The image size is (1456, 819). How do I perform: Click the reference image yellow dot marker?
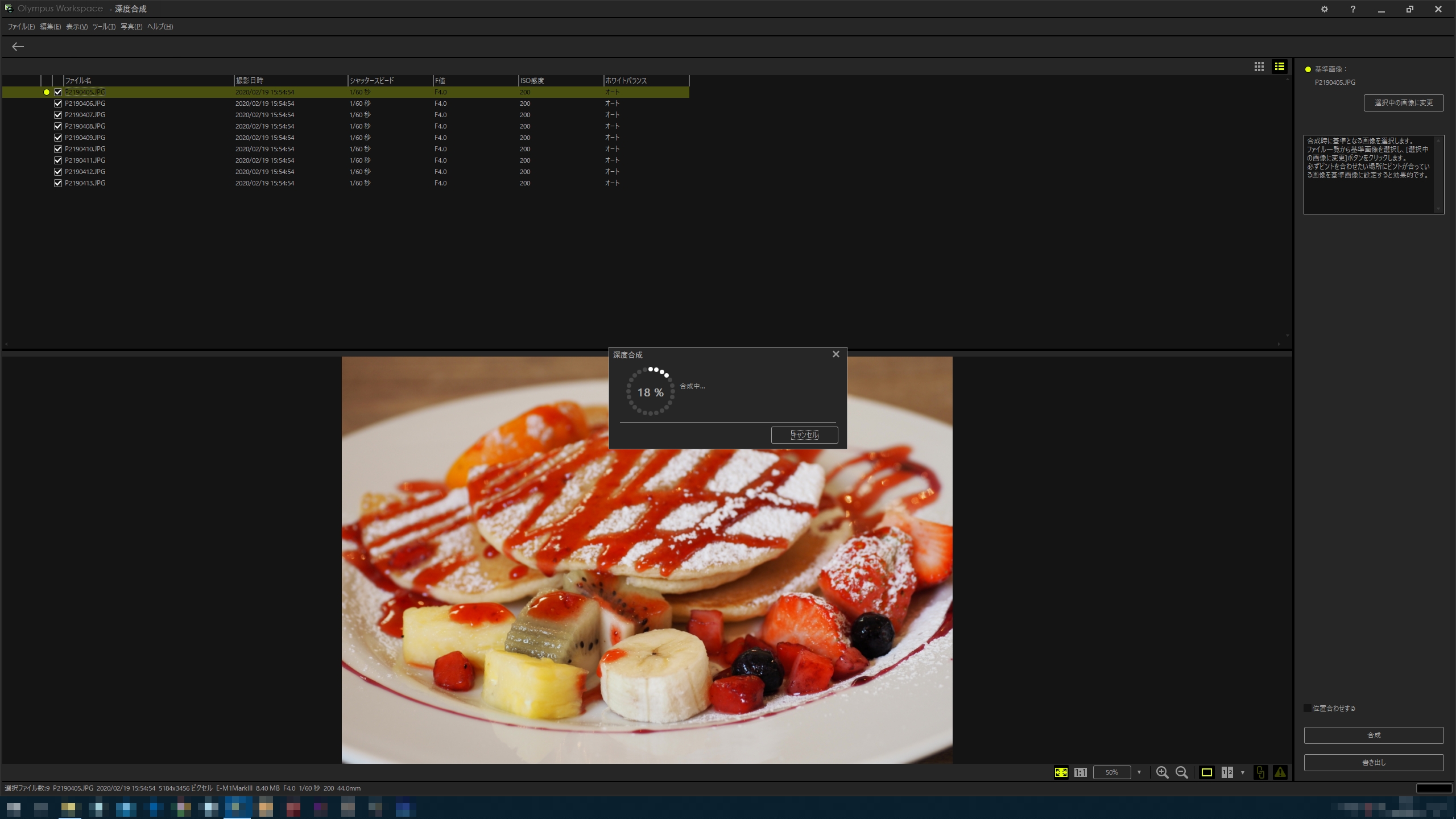(x=47, y=92)
